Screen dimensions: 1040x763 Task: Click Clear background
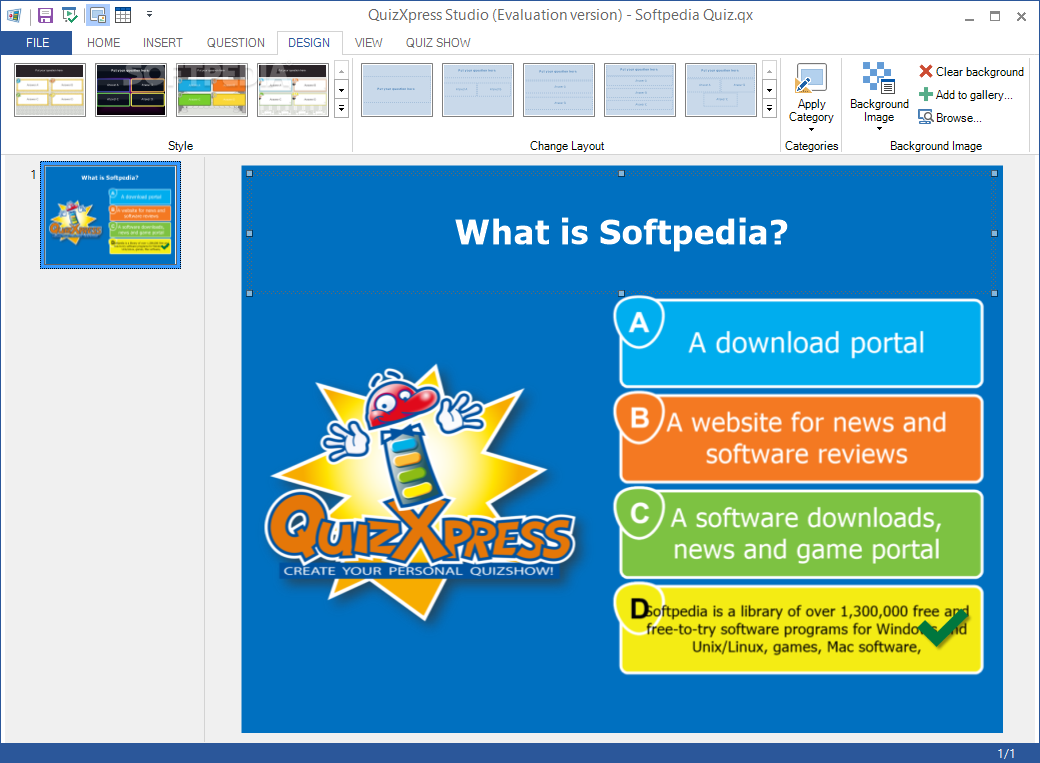(971, 72)
